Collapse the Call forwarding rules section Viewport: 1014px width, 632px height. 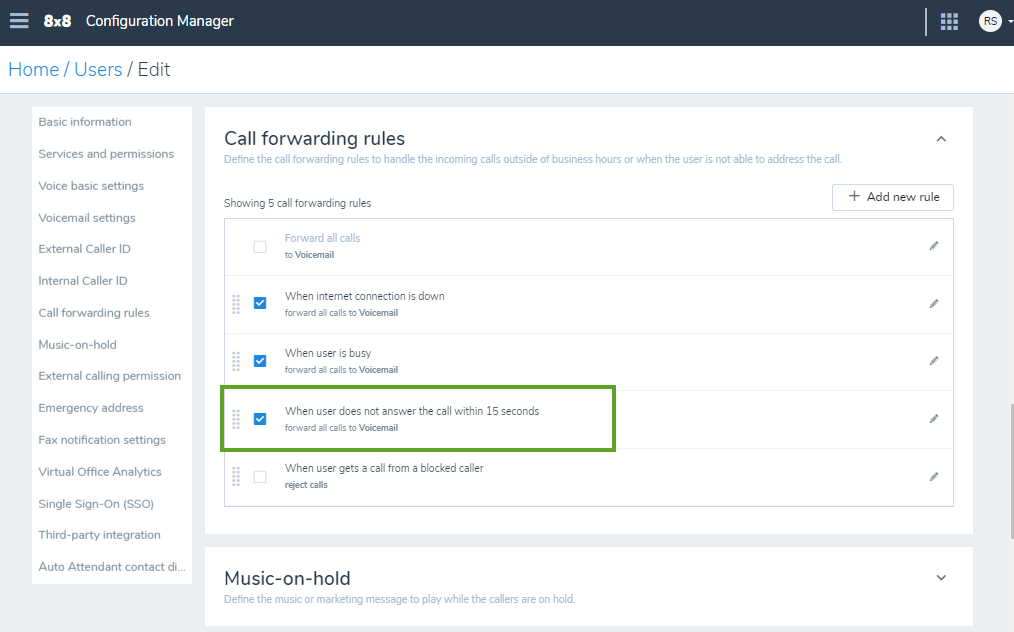coord(942,139)
